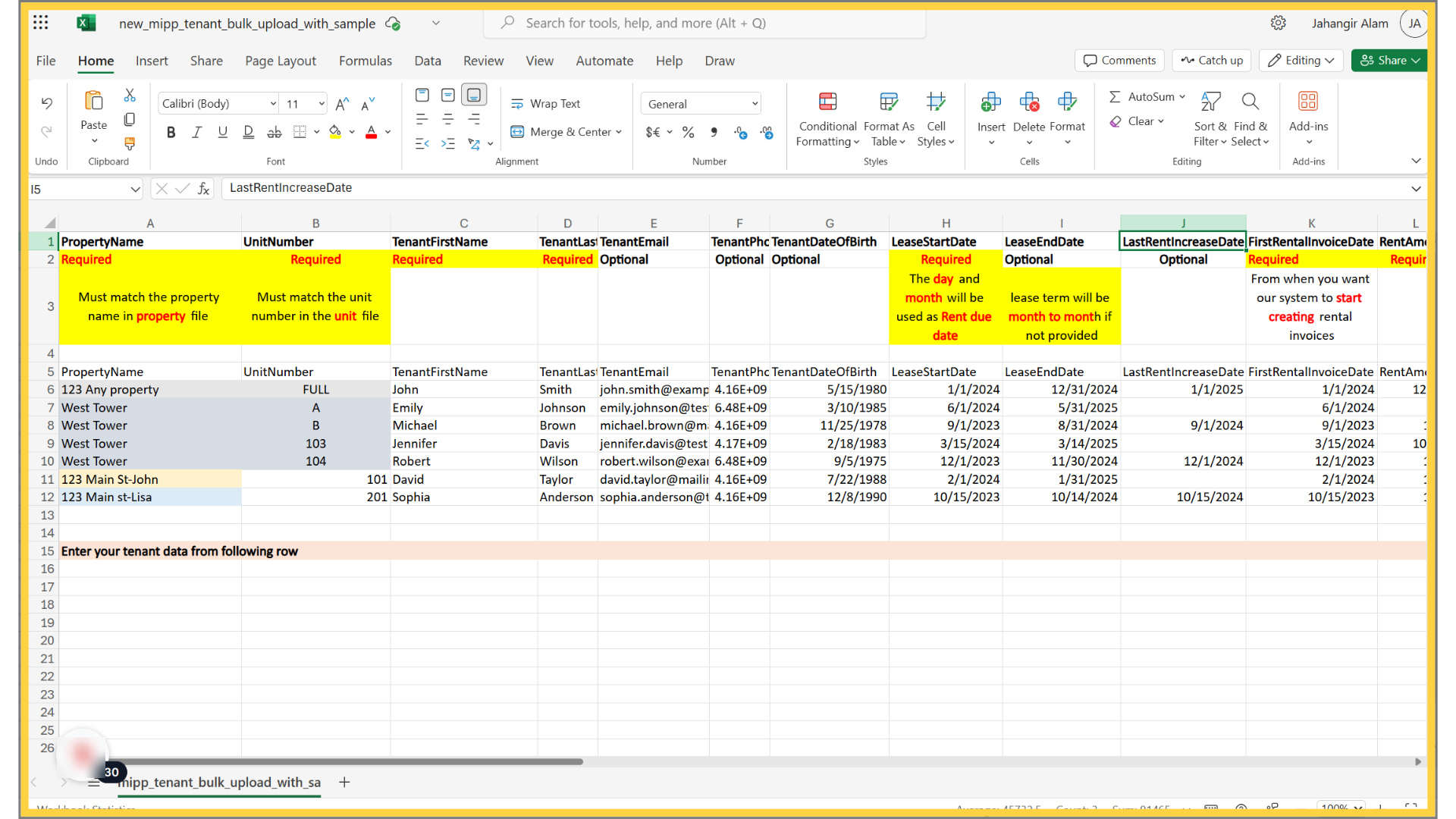Click the Clear button
Viewport: 1456px width, 819px height.
pos(1137,121)
